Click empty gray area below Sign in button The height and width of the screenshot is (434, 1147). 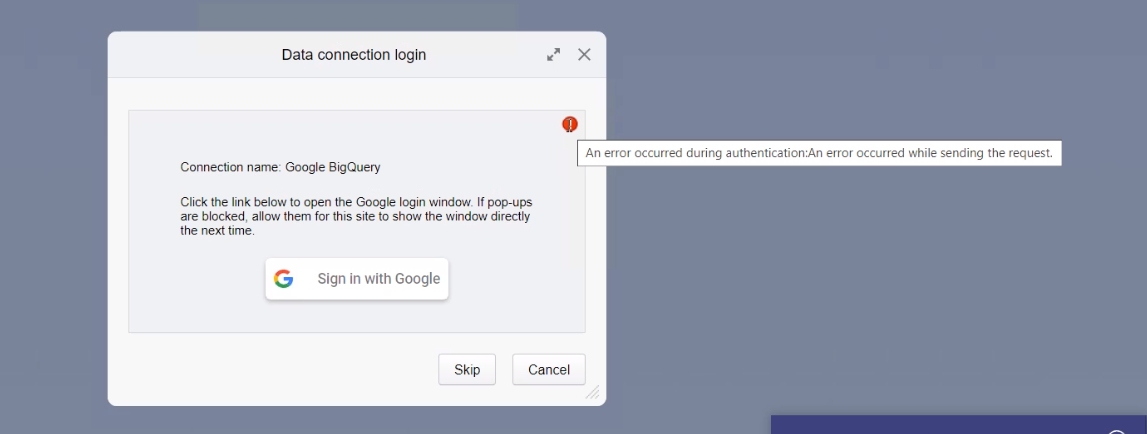click(357, 316)
